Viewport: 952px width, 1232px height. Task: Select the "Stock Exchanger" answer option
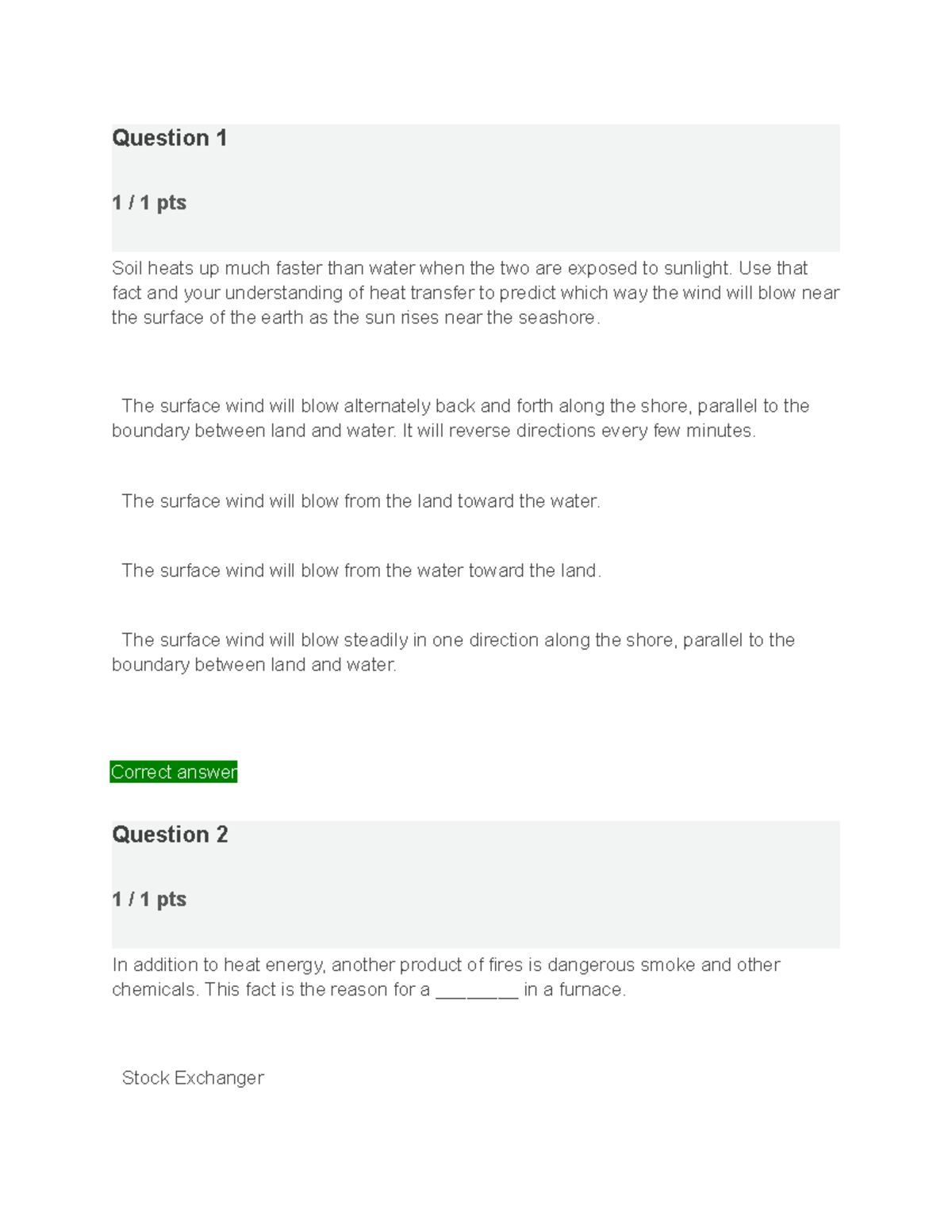pyautogui.click(x=193, y=1078)
